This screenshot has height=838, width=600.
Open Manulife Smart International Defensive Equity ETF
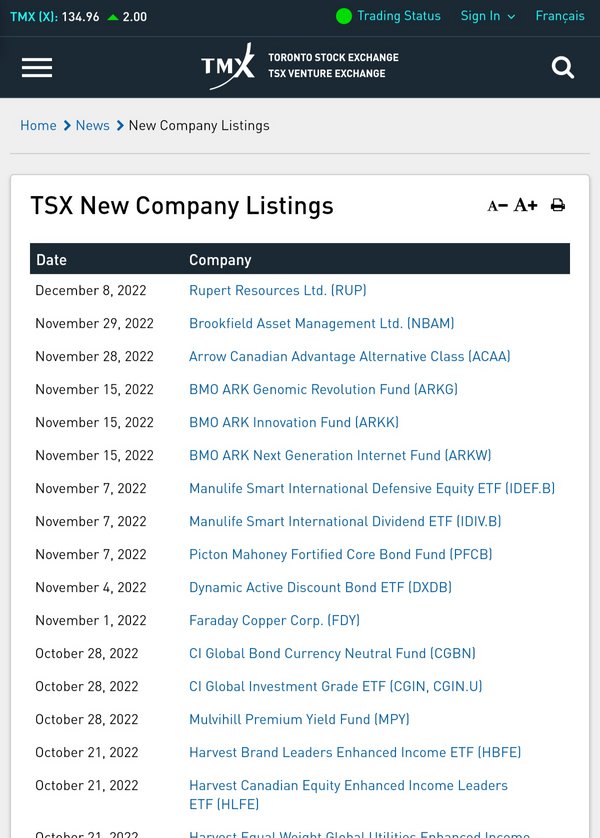point(372,488)
